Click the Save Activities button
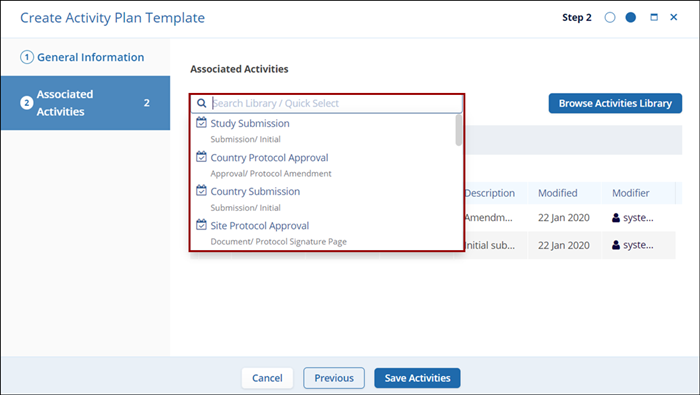 (x=417, y=378)
